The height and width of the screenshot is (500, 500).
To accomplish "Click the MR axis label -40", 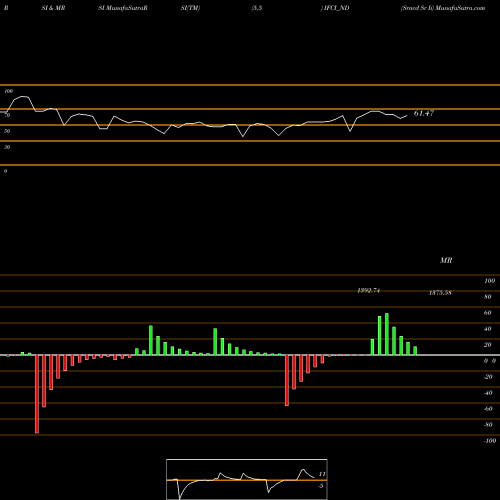I will click(x=488, y=393).
